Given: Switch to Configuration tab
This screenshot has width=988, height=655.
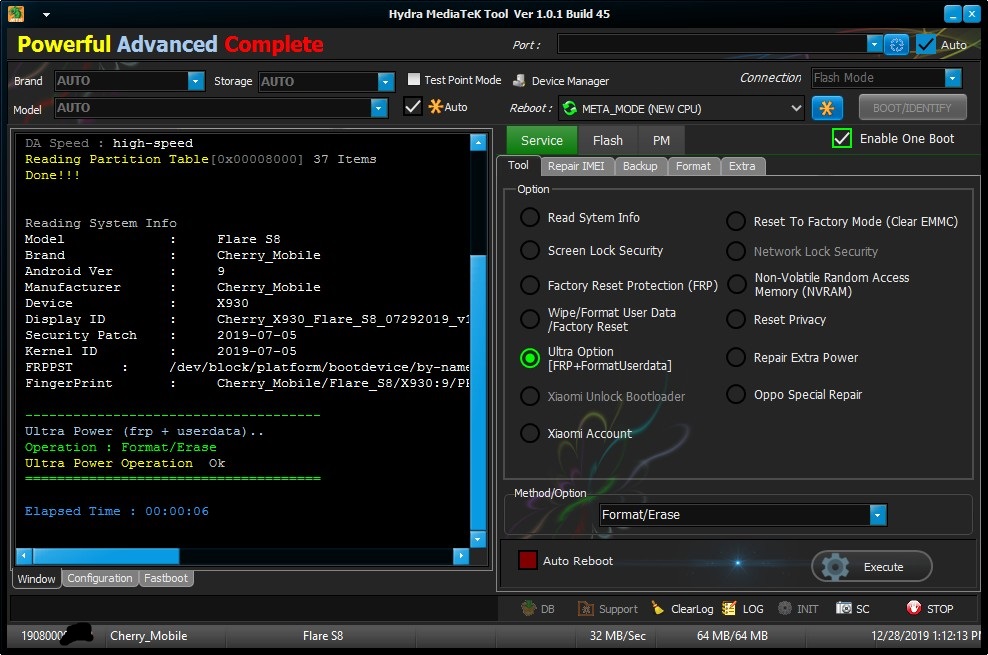Looking at the screenshot, I should click(x=100, y=578).
